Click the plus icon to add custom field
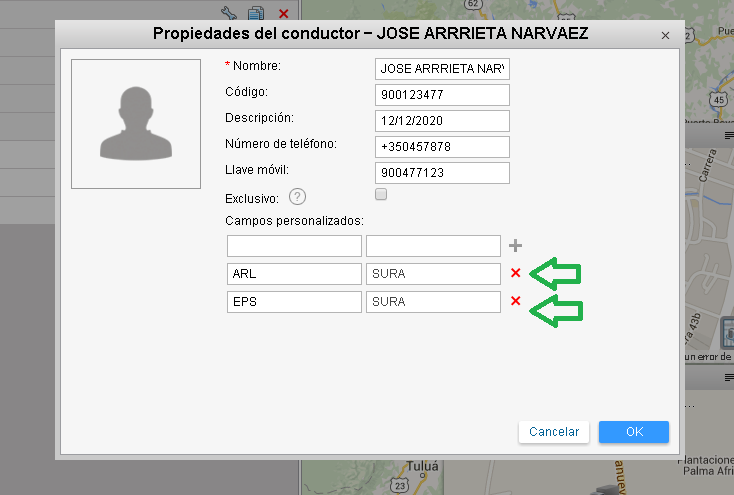This screenshot has height=495, width=734. pos(516,246)
